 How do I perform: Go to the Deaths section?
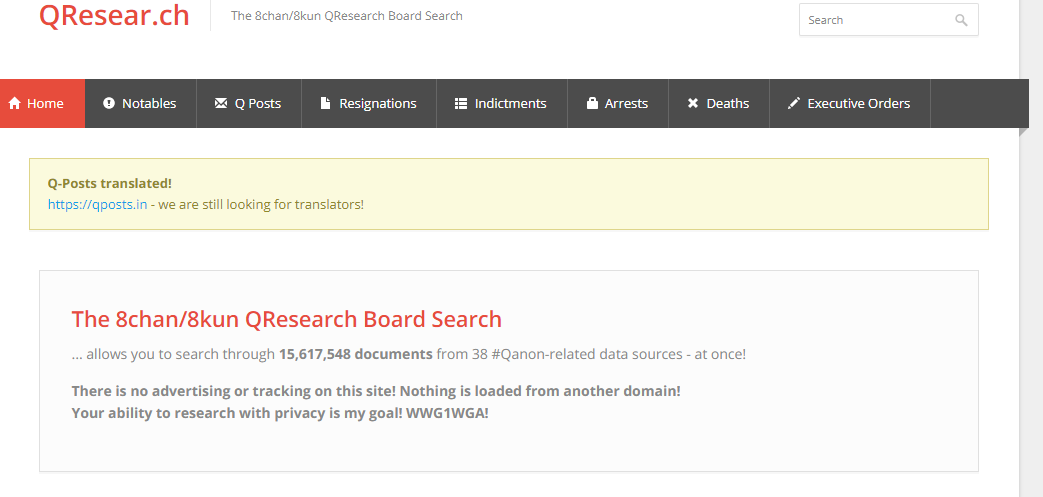718,104
